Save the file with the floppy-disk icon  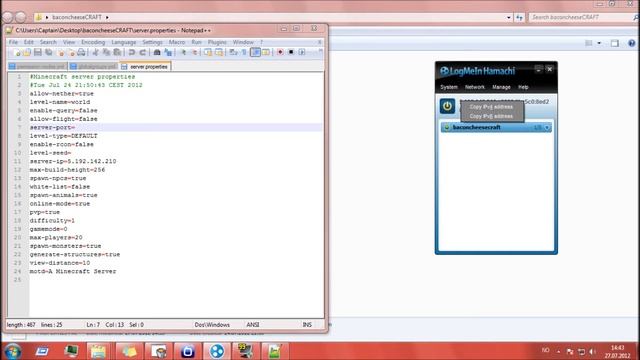(x=38, y=52)
